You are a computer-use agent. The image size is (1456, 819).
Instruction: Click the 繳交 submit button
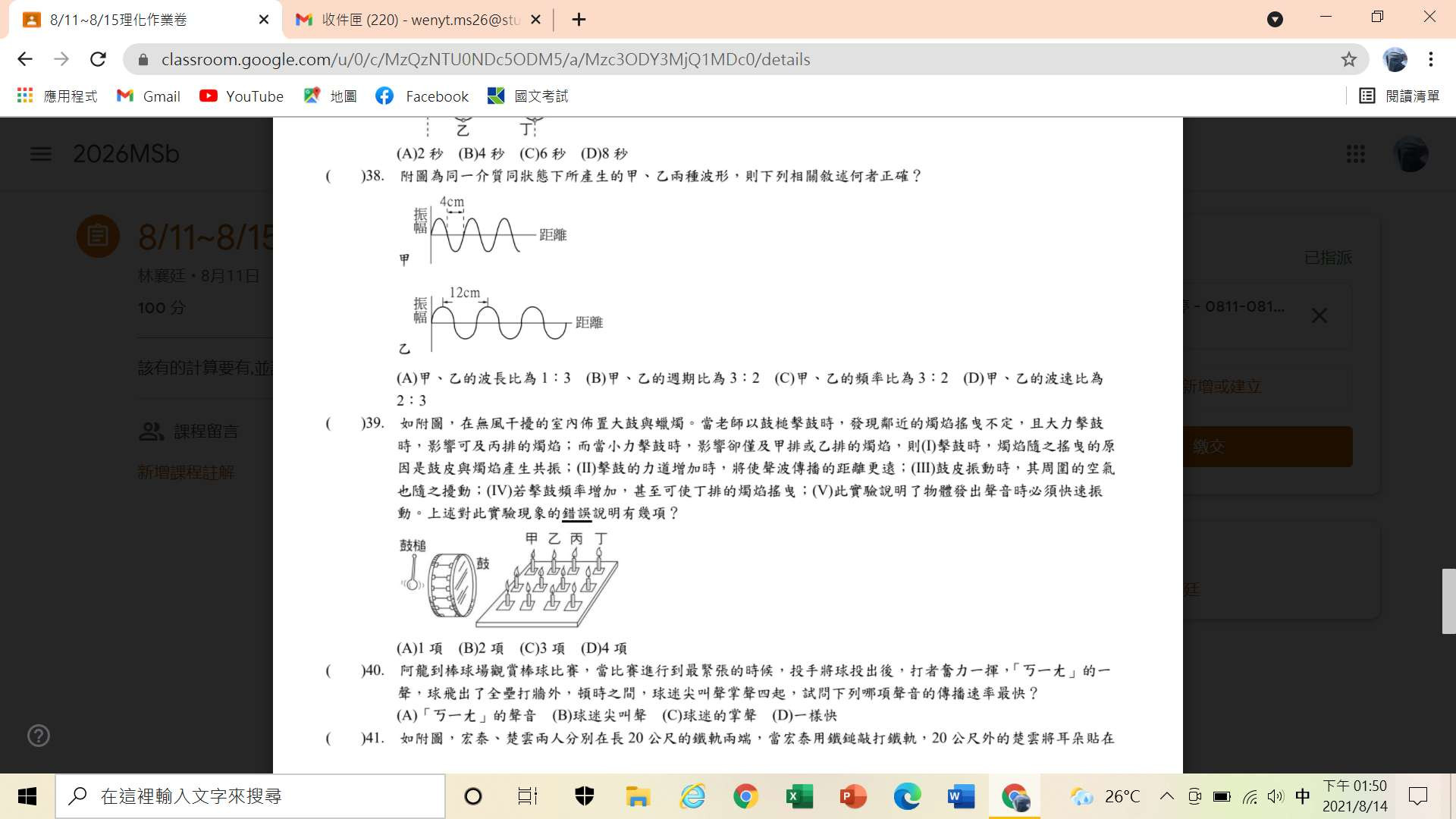click(x=1268, y=447)
